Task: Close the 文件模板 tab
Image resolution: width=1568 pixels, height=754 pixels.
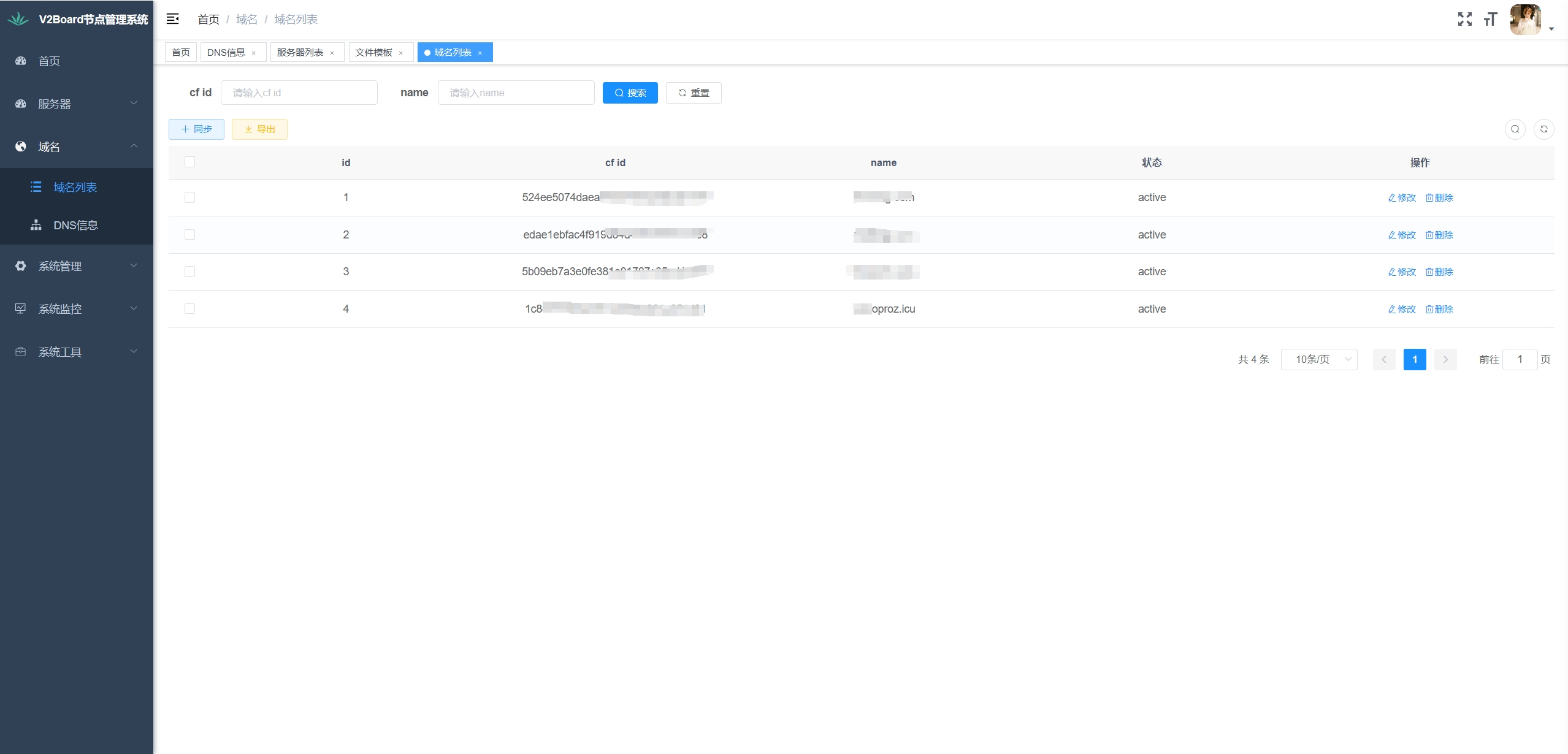Action: pos(401,53)
